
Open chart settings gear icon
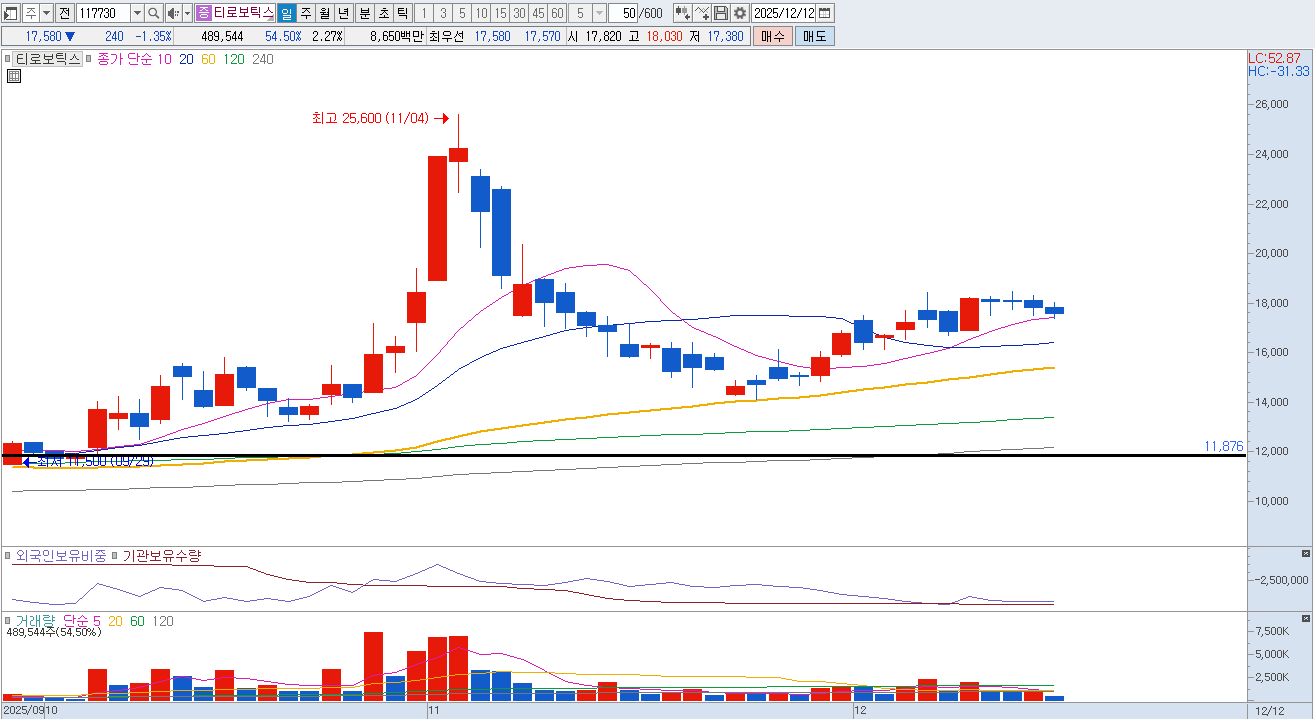(739, 13)
